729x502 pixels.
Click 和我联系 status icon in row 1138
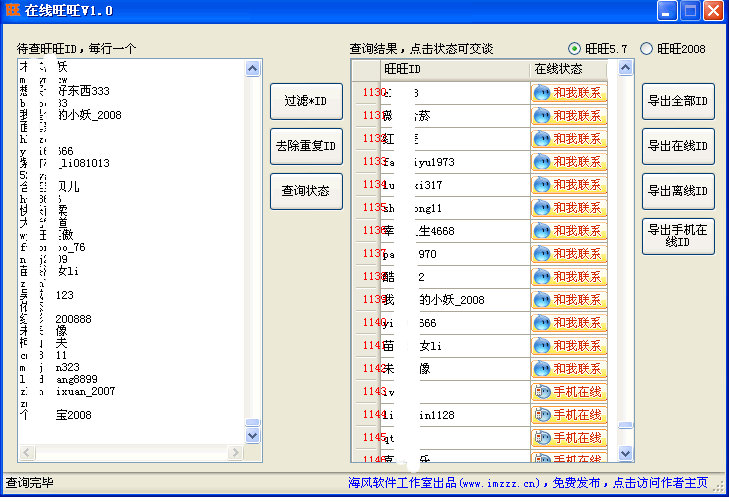(x=569, y=277)
